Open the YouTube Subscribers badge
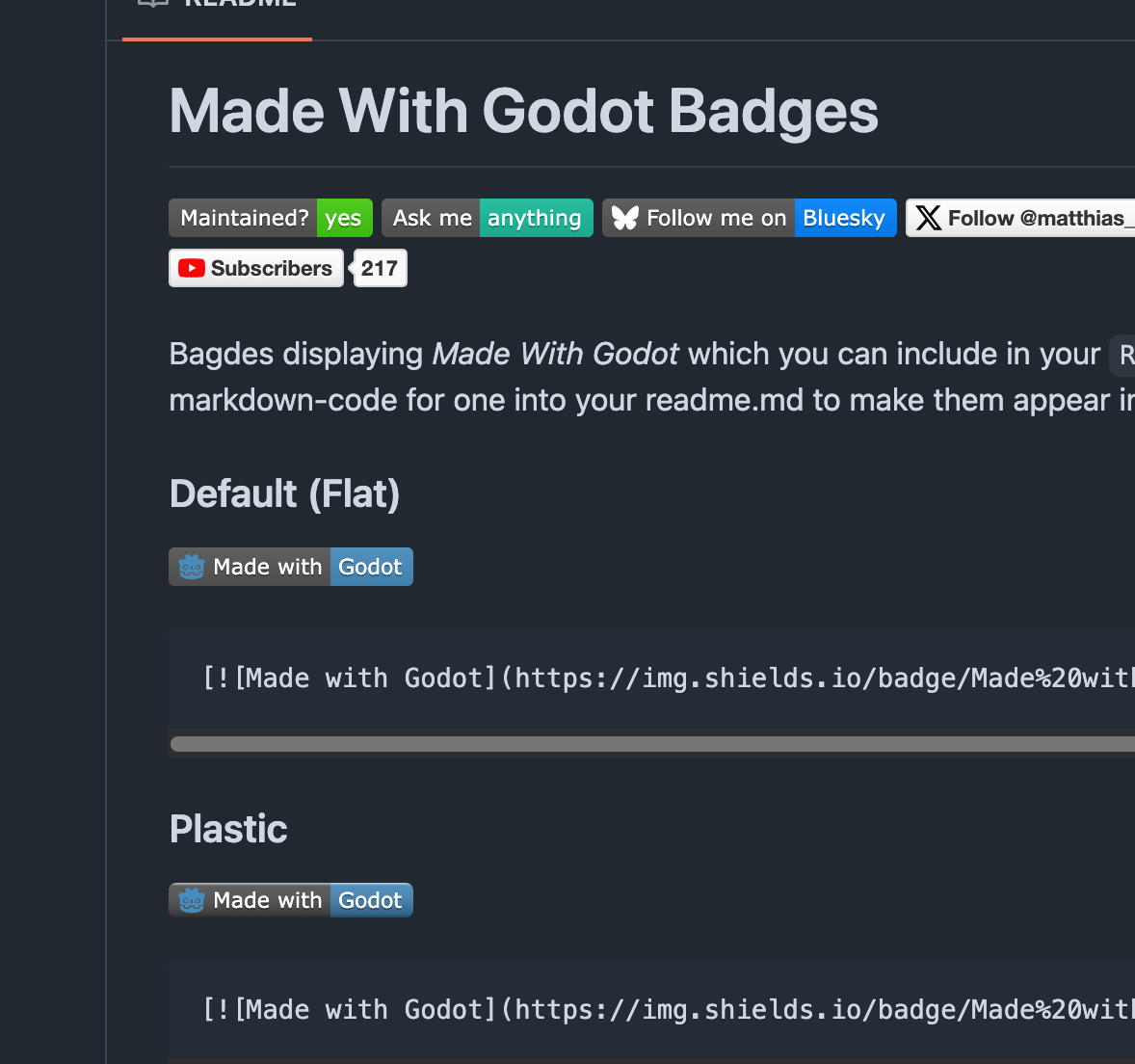This screenshot has height=1064, width=1135. [x=256, y=269]
